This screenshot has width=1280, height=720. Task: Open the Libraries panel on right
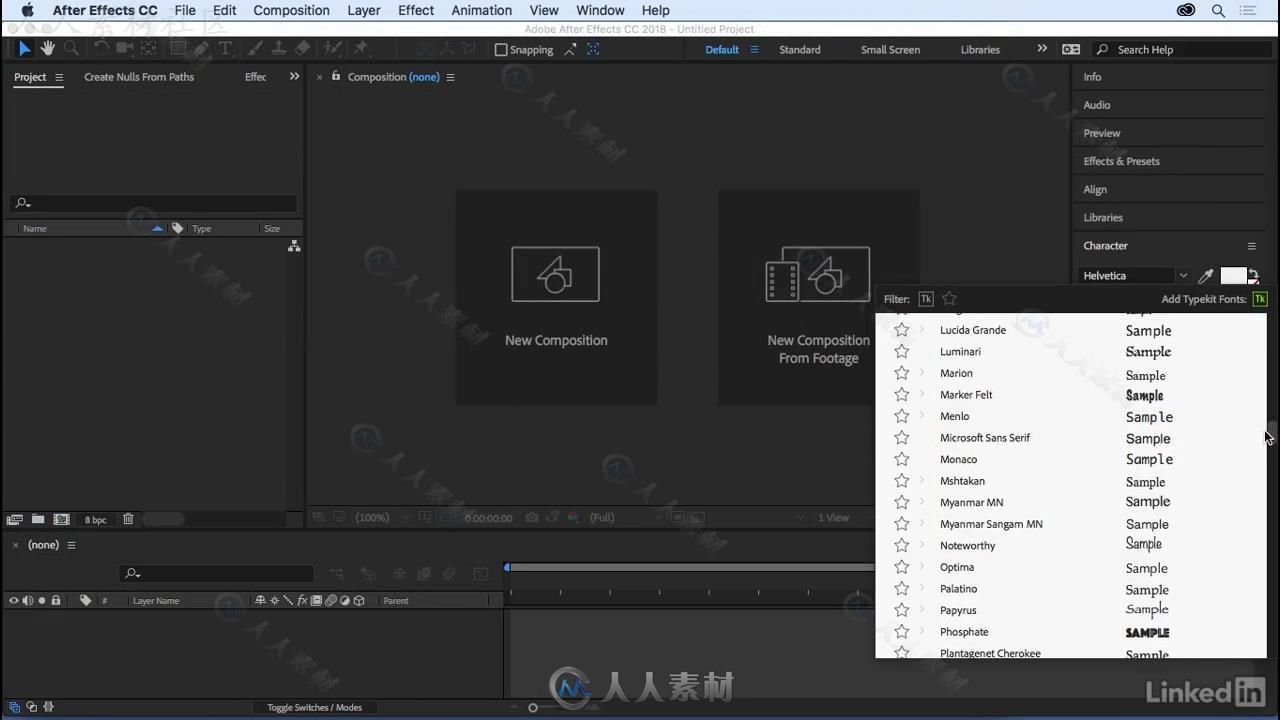(x=1103, y=217)
